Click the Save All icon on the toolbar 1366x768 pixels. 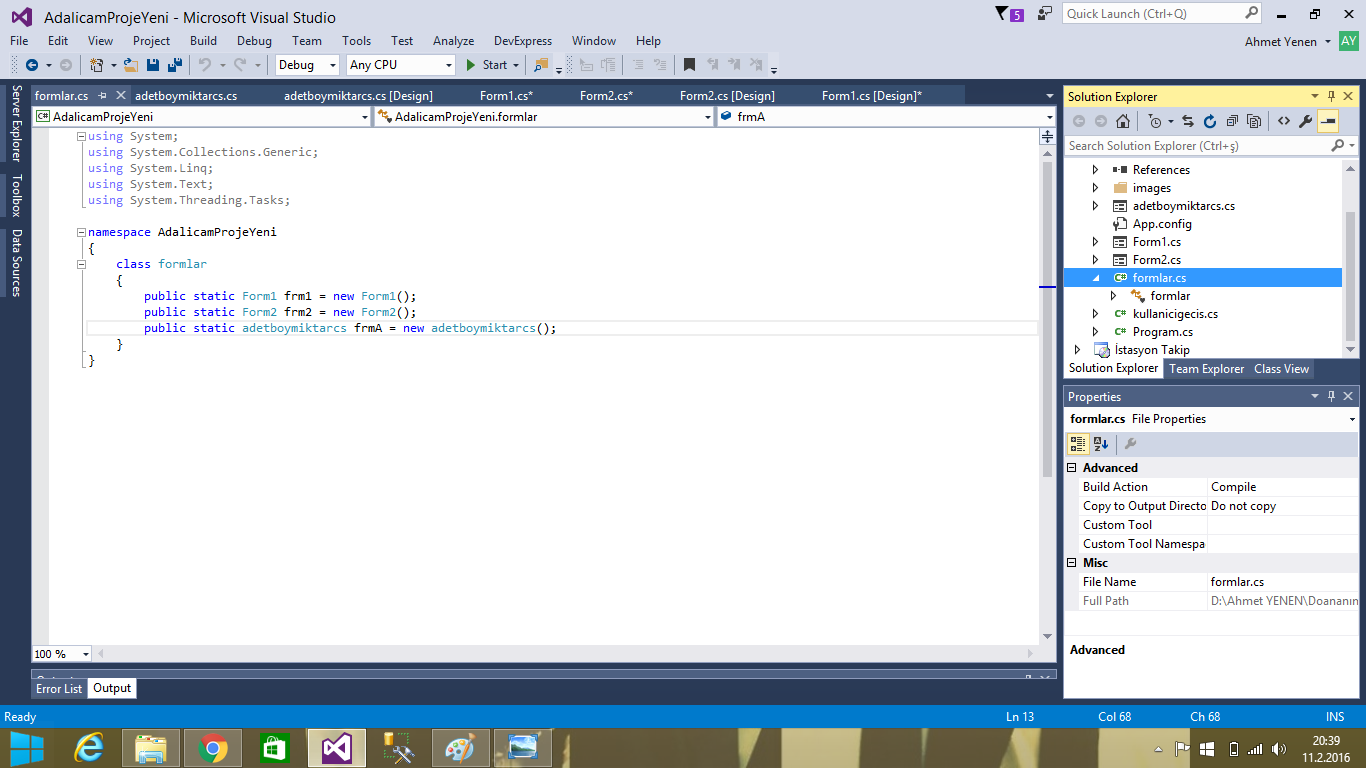172,64
